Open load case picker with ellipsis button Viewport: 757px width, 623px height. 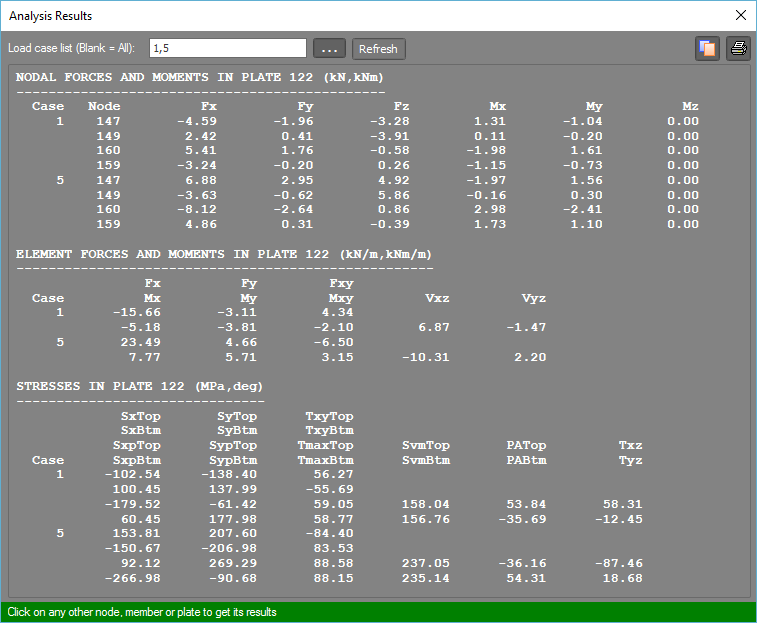pyautogui.click(x=329, y=49)
